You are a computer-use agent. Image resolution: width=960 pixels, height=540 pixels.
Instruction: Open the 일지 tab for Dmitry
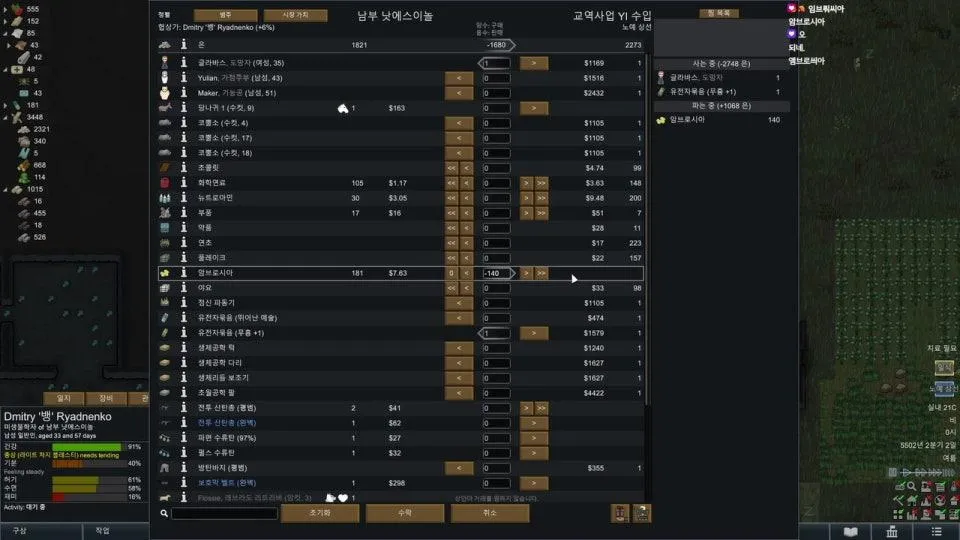[64, 398]
